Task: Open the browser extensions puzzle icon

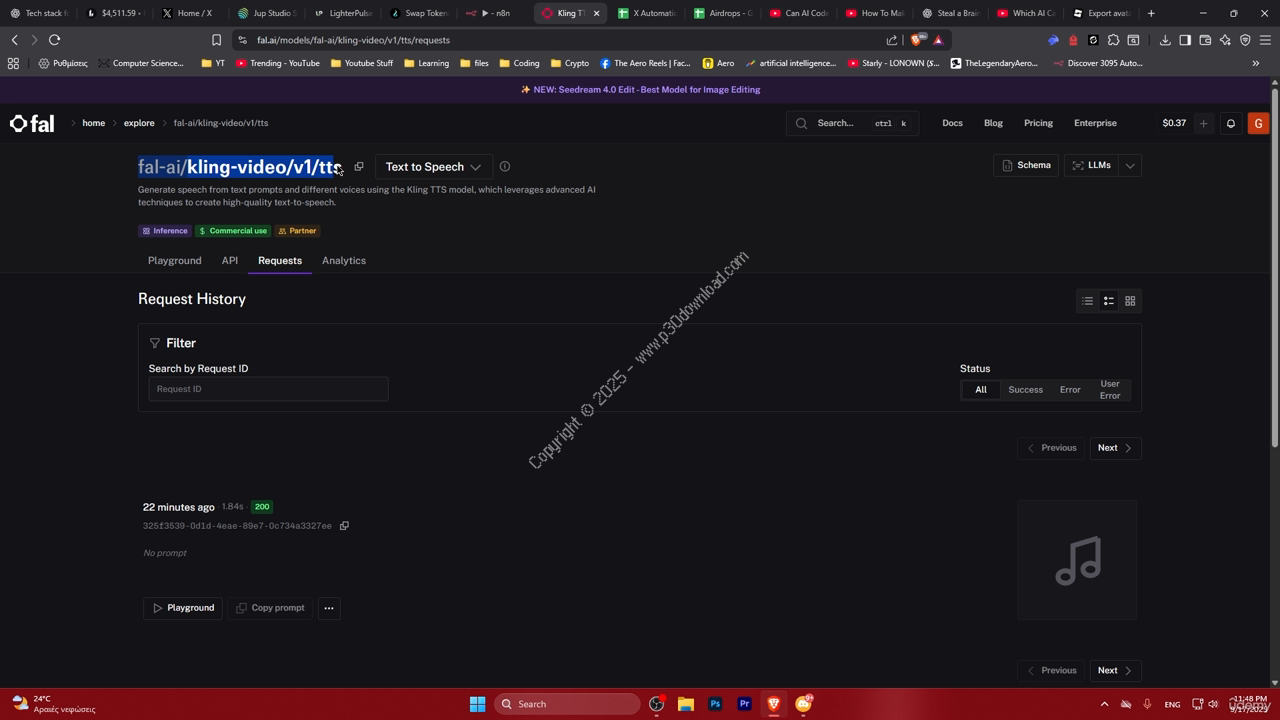Action: click(1113, 40)
